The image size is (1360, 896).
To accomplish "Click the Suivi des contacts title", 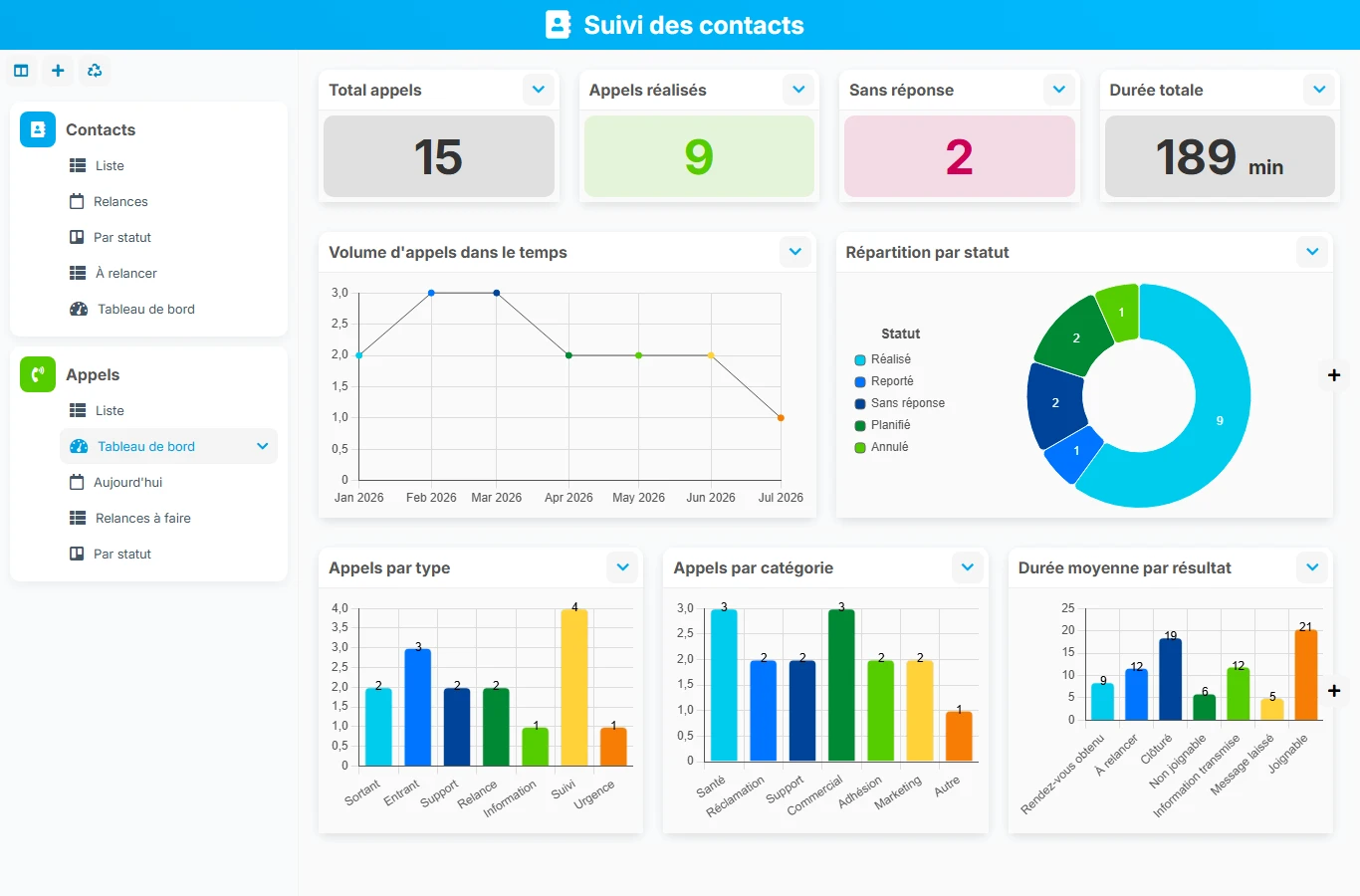I will (x=694, y=25).
